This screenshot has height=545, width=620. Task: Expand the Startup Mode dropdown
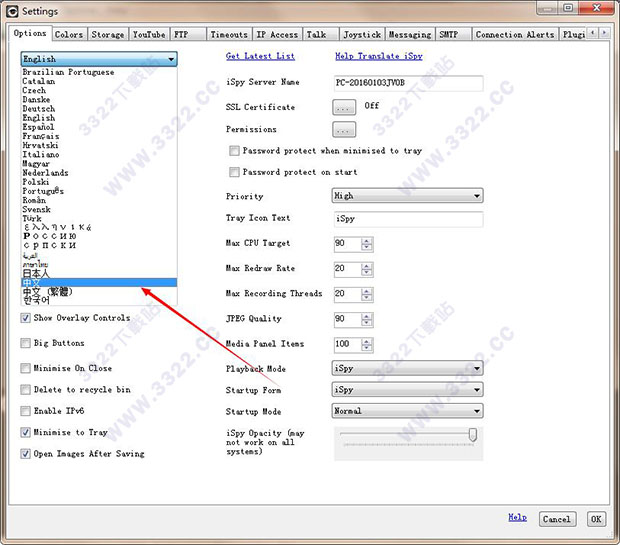[407, 411]
